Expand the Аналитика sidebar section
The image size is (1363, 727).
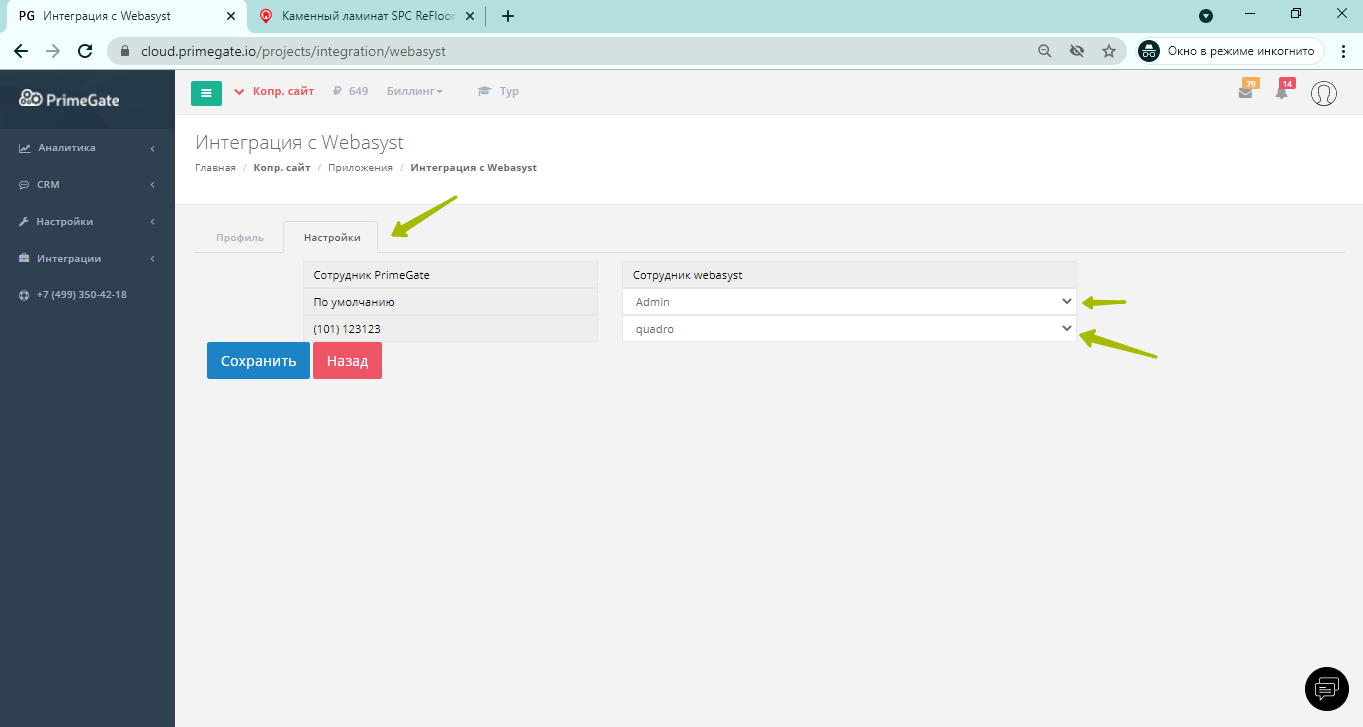click(x=87, y=148)
